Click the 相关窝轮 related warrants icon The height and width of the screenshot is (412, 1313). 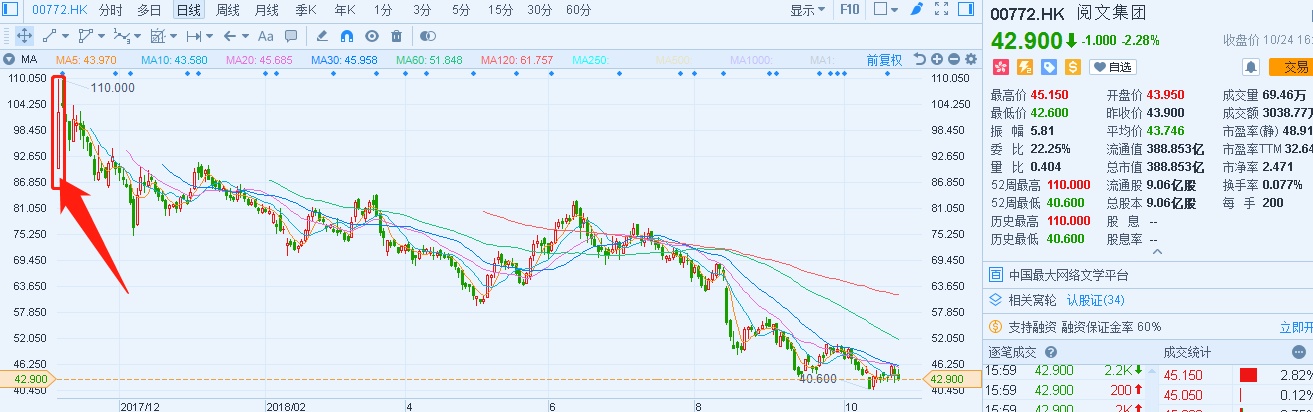point(996,300)
